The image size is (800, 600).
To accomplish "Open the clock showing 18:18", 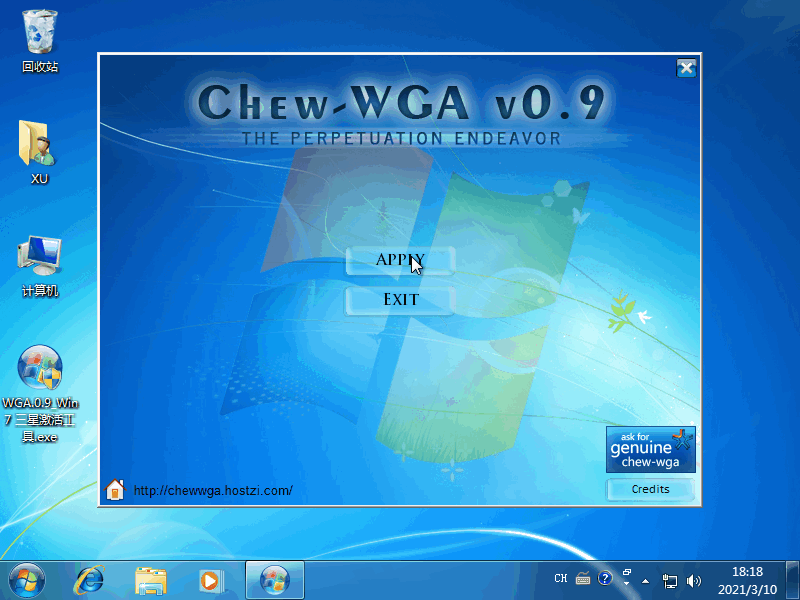I will click(x=747, y=579).
